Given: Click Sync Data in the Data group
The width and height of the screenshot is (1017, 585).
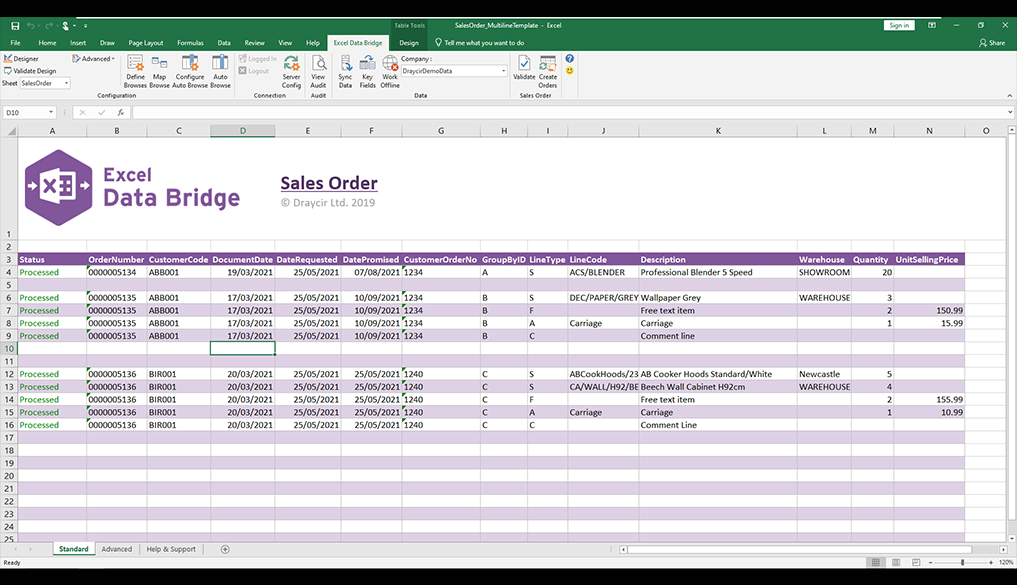Looking at the screenshot, I should [x=345, y=71].
